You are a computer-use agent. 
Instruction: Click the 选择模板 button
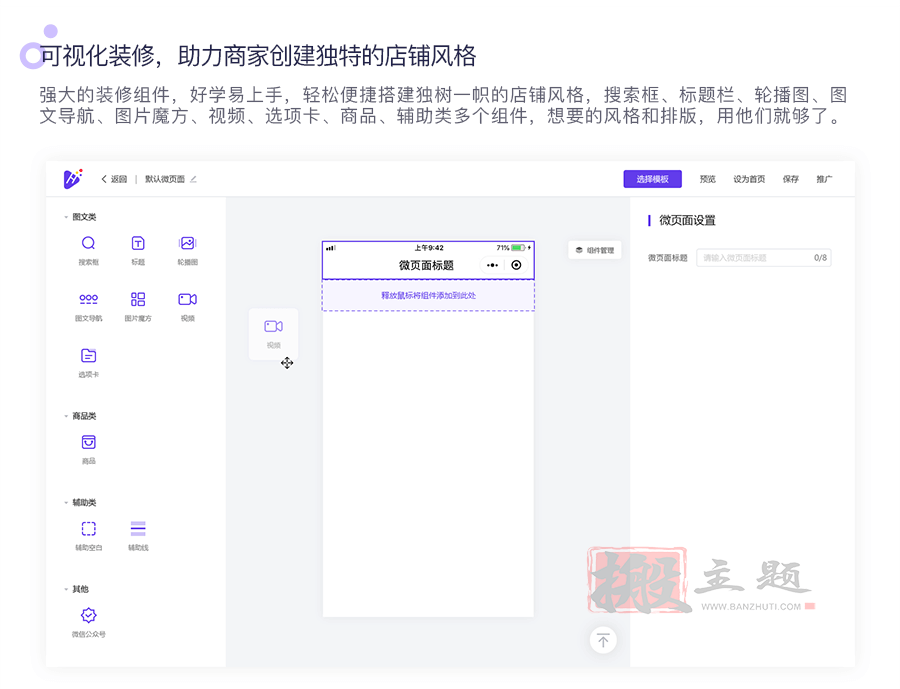point(653,179)
